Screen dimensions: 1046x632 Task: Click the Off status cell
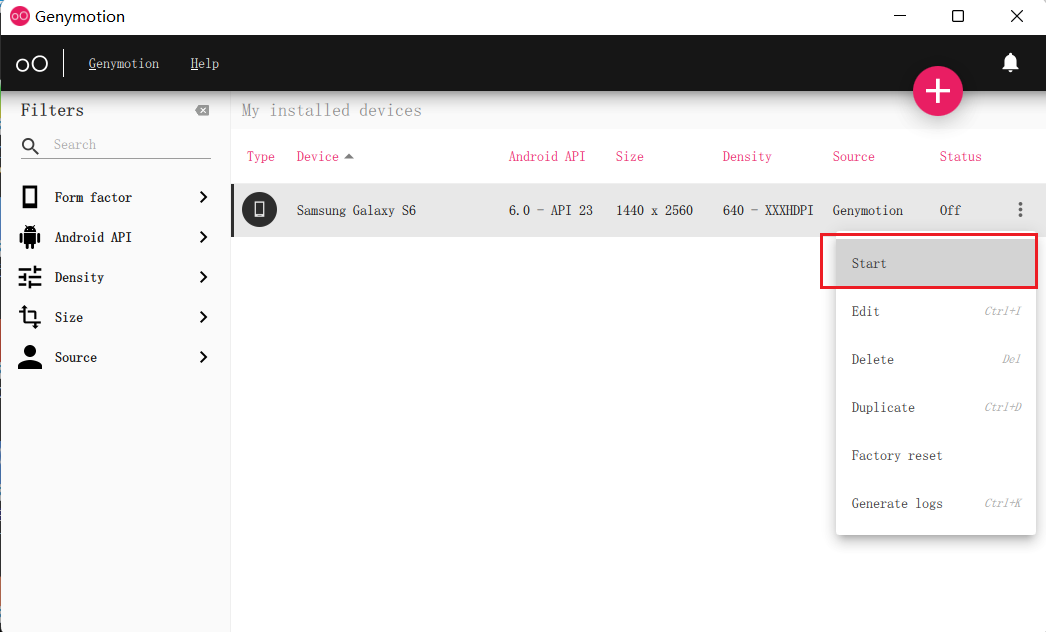950,210
